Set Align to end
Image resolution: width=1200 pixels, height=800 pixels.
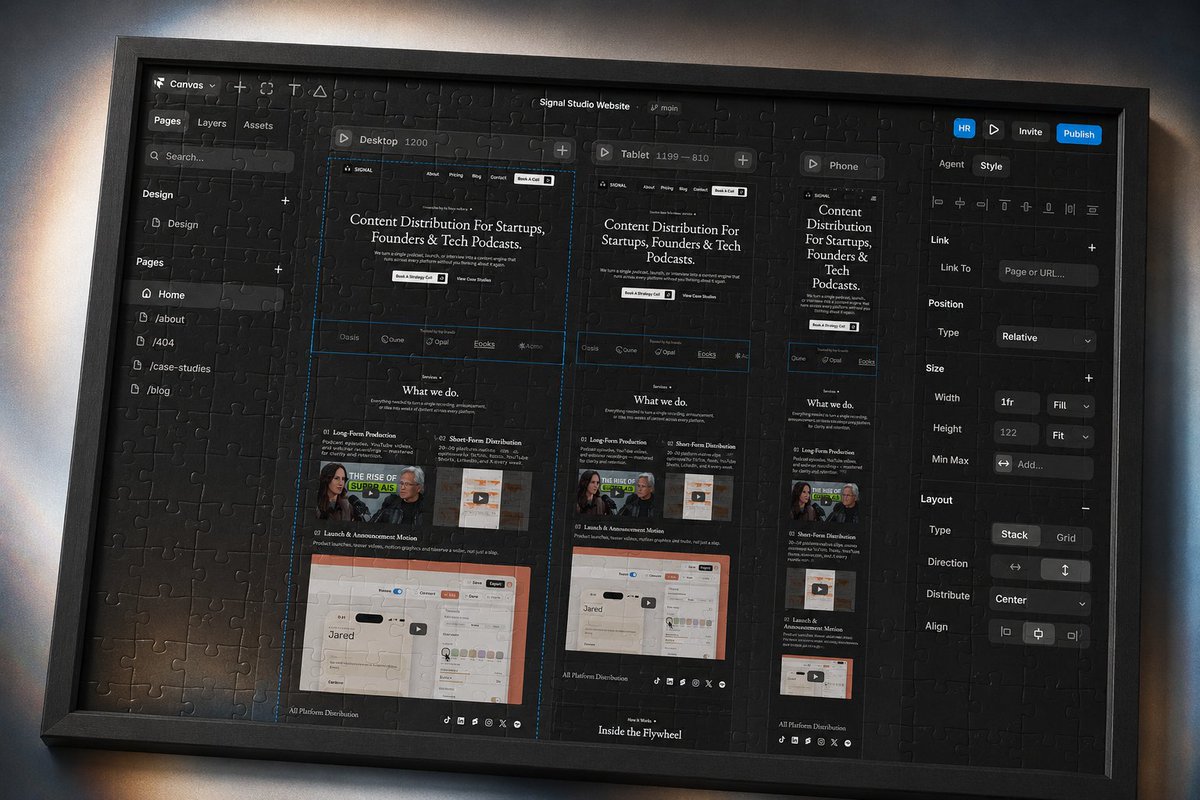[1072, 635]
